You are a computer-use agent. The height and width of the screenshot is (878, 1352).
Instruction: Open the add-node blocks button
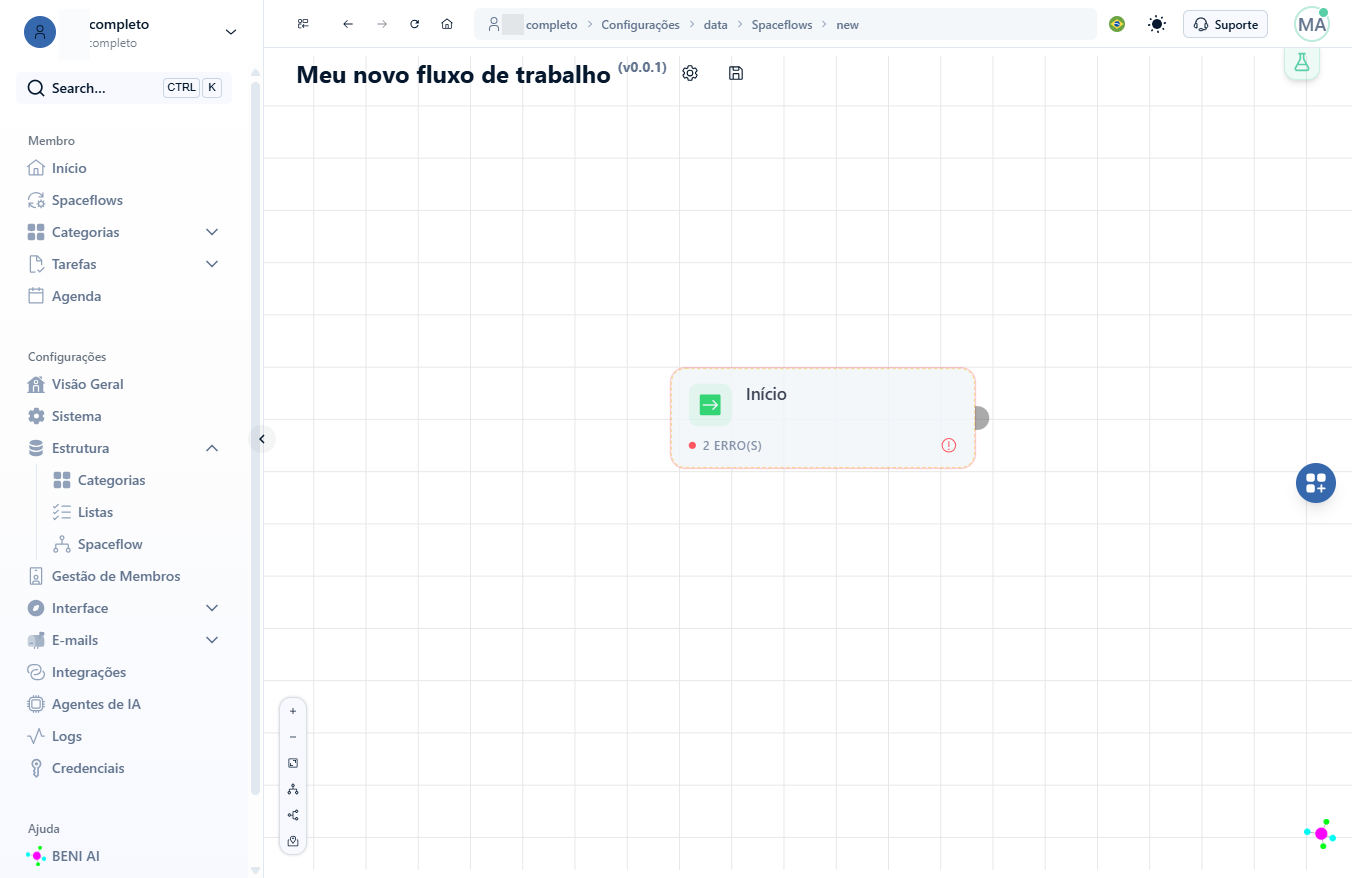pyautogui.click(x=1316, y=483)
